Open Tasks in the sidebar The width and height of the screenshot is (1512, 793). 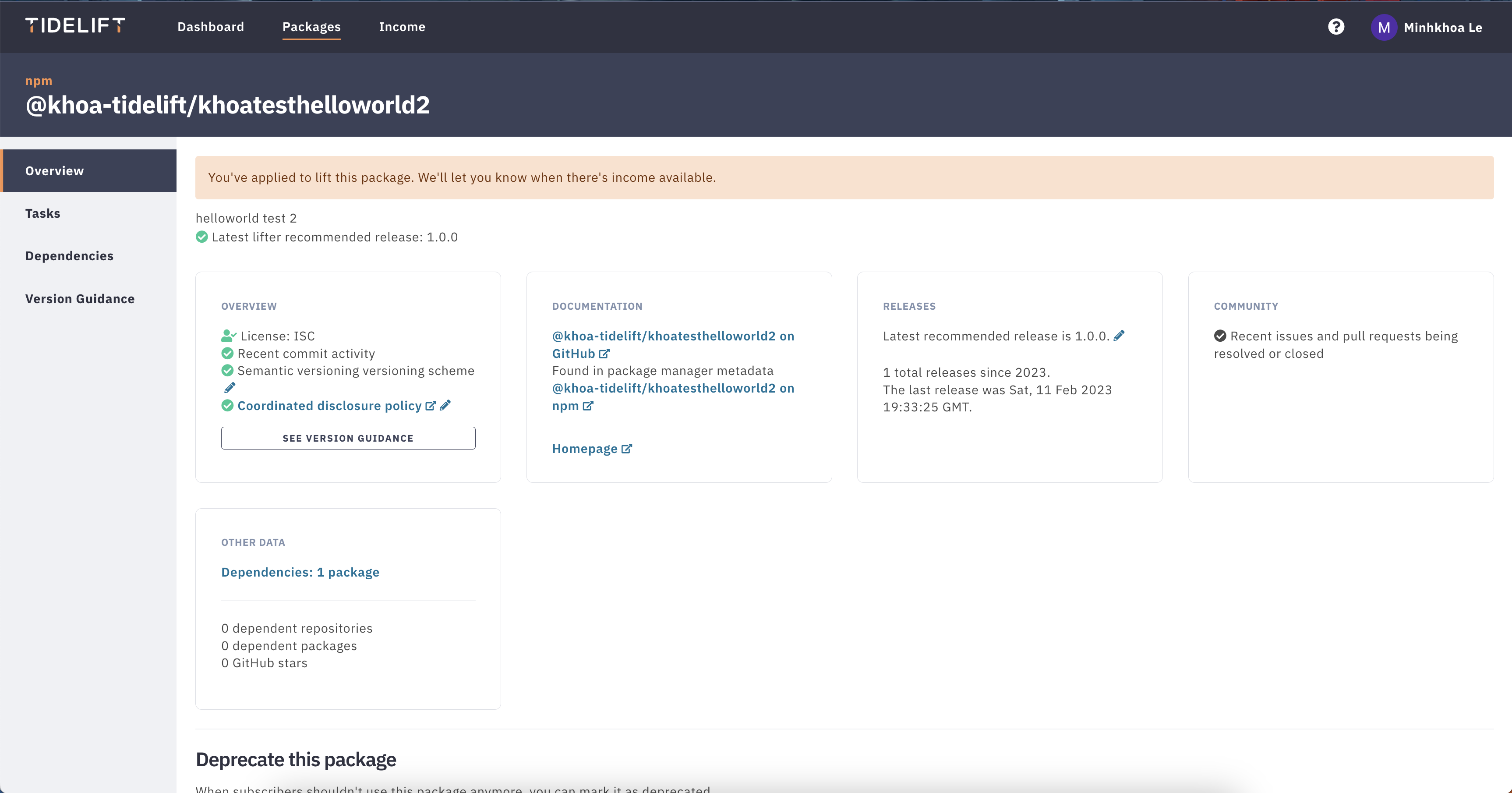pos(88,214)
